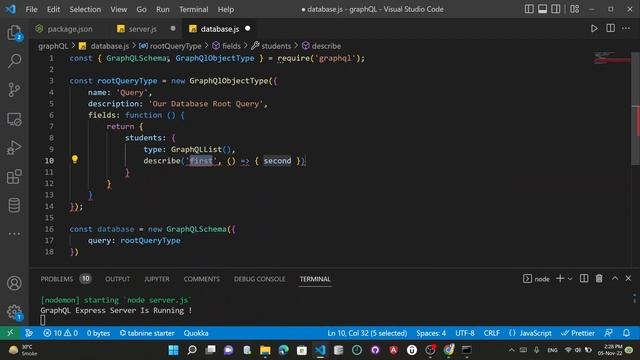Switch to the DEBUG CONSOLE tab
Viewport: 640px width, 360px height.
(x=260, y=279)
